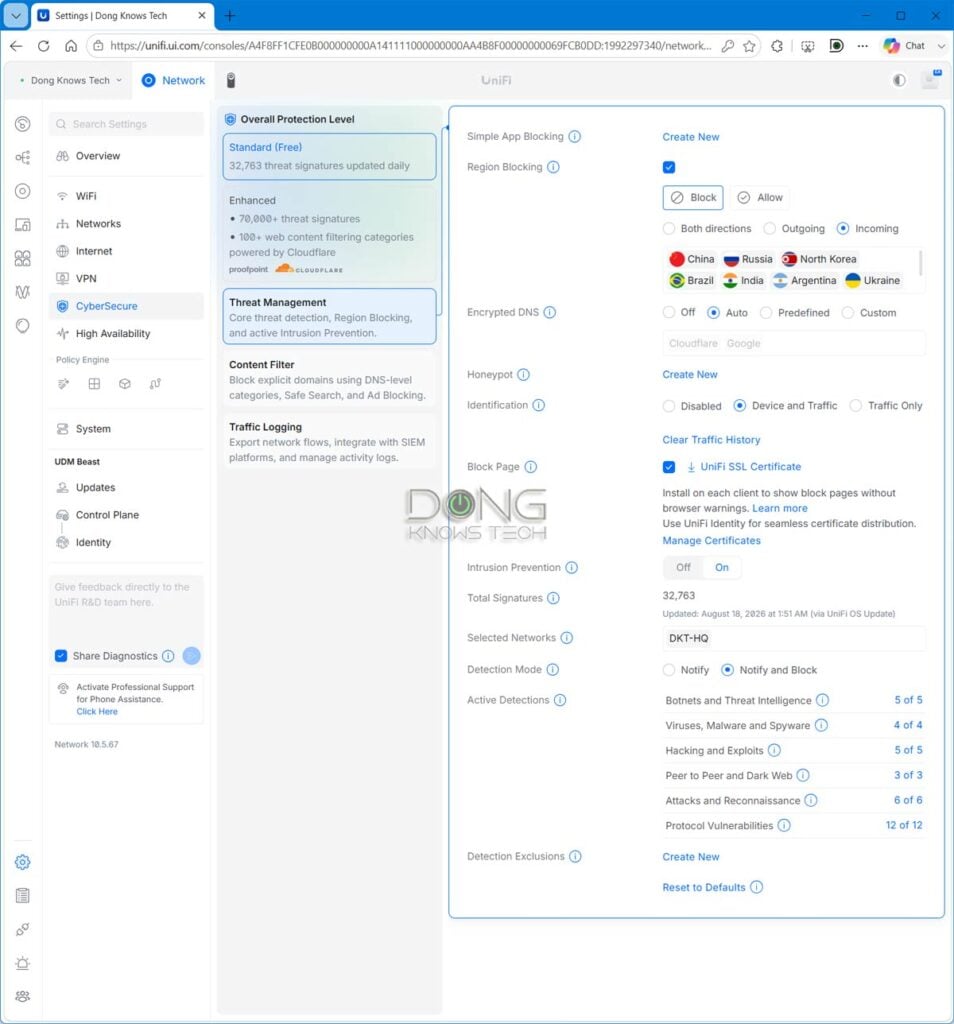Click the browser favorites star icon
Screen dimensions: 954x1024
[x=749, y=46]
